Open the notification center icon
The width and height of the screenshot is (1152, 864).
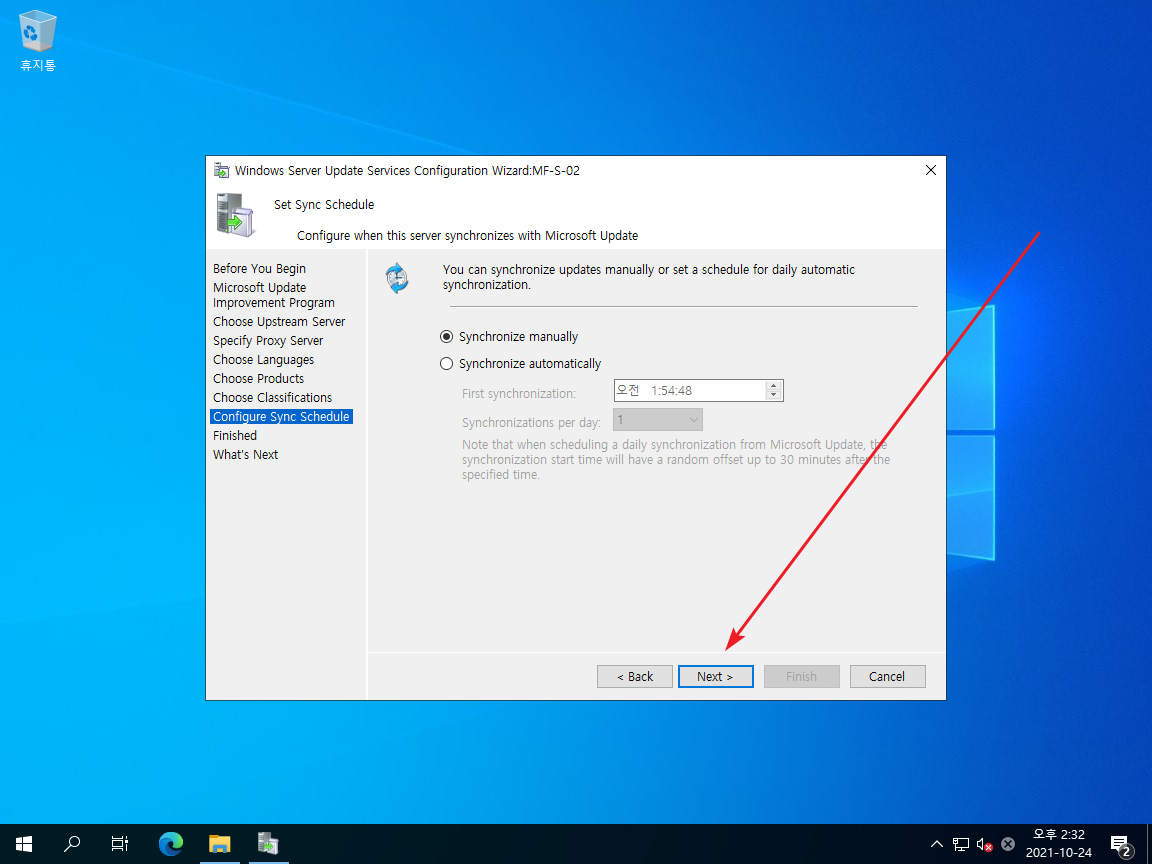click(1120, 845)
